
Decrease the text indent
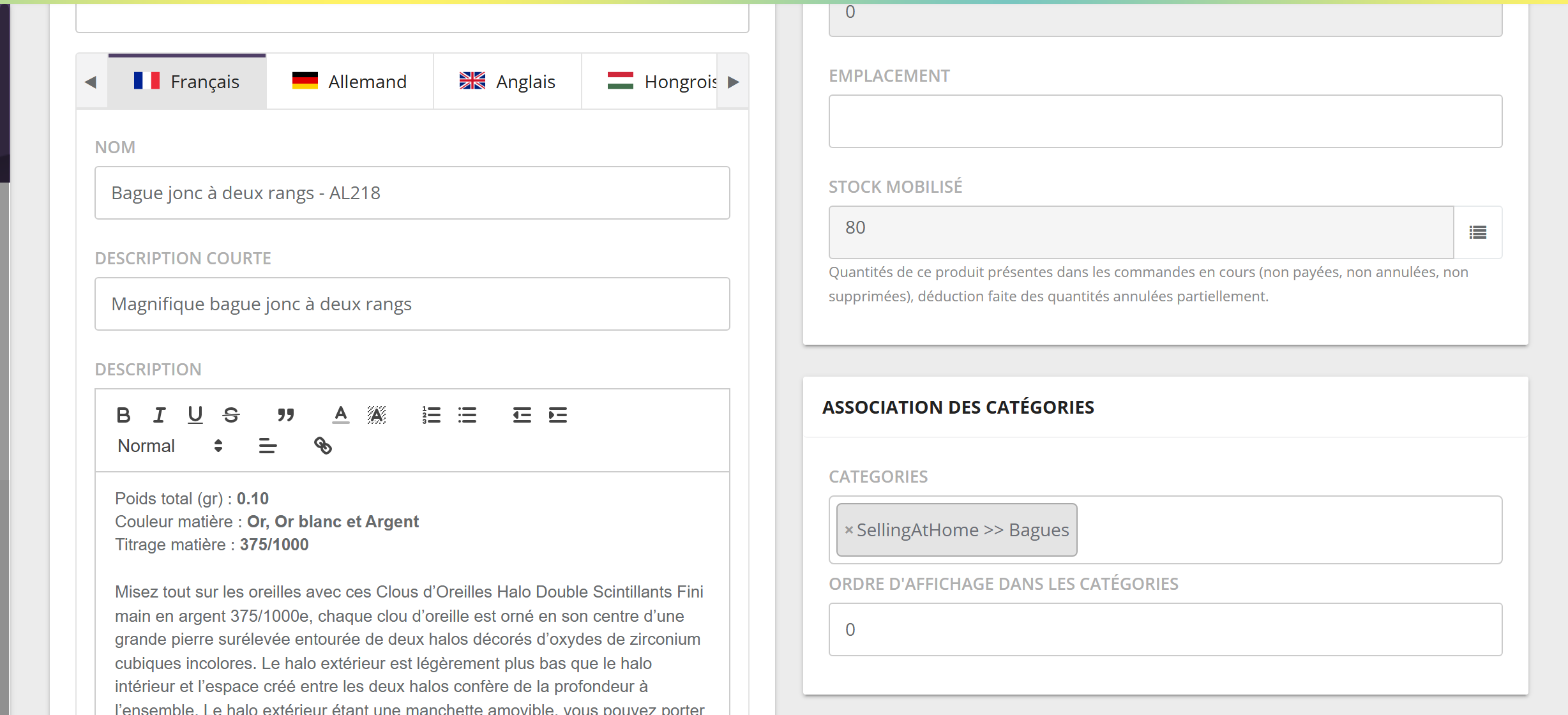point(522,415)
